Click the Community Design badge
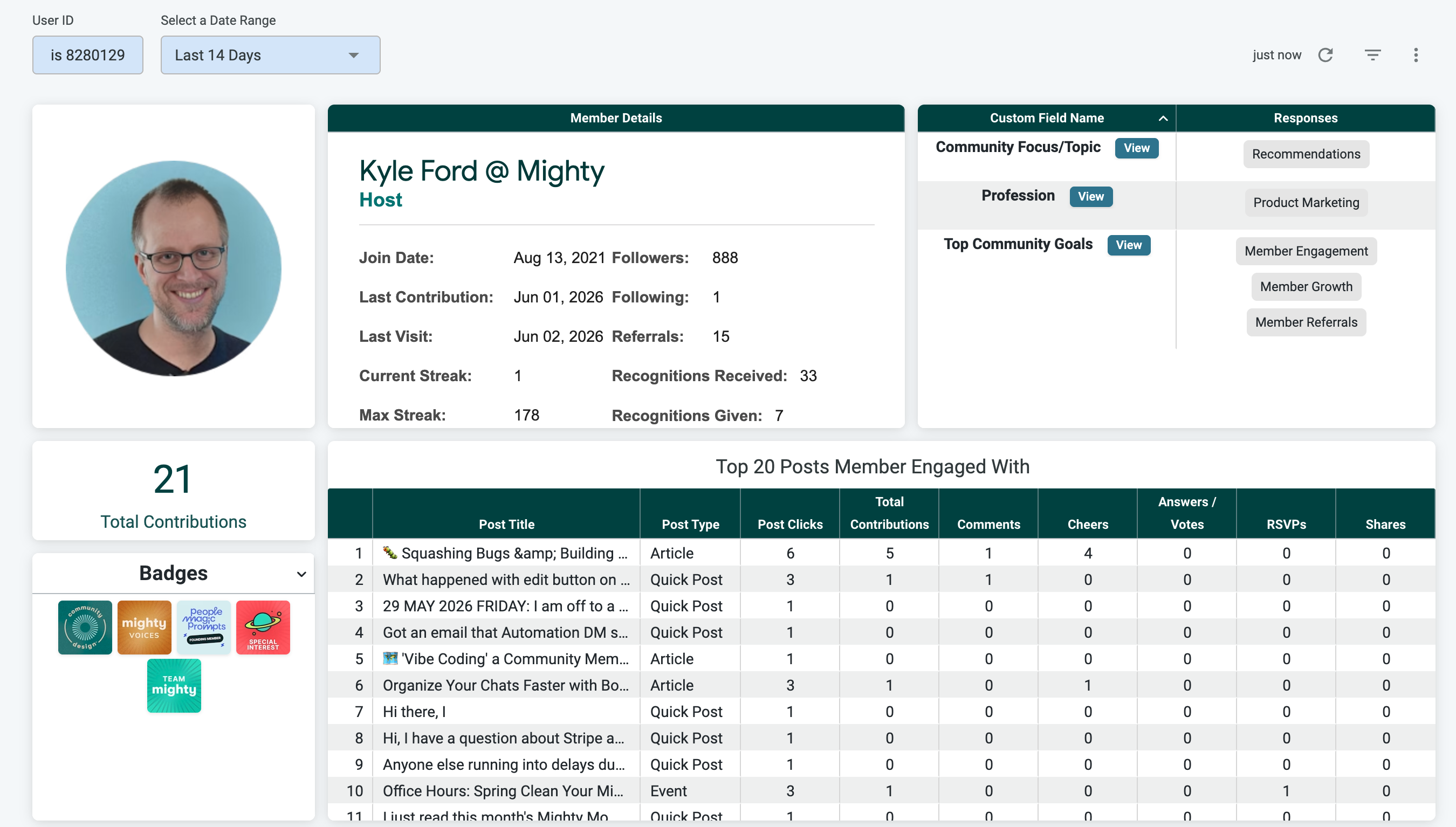Screen dimensions: 1456x827 pos(85,627)
